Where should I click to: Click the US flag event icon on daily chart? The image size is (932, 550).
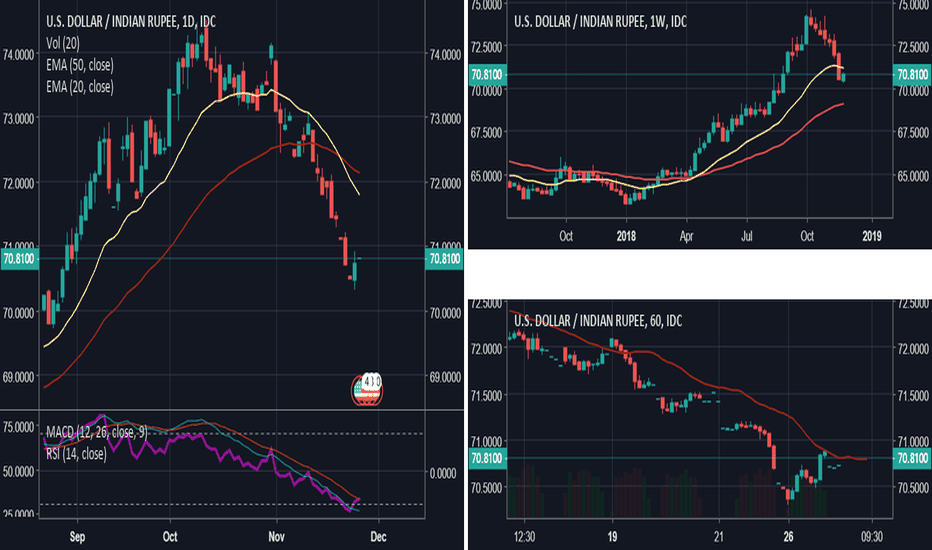tap(367, 389)
